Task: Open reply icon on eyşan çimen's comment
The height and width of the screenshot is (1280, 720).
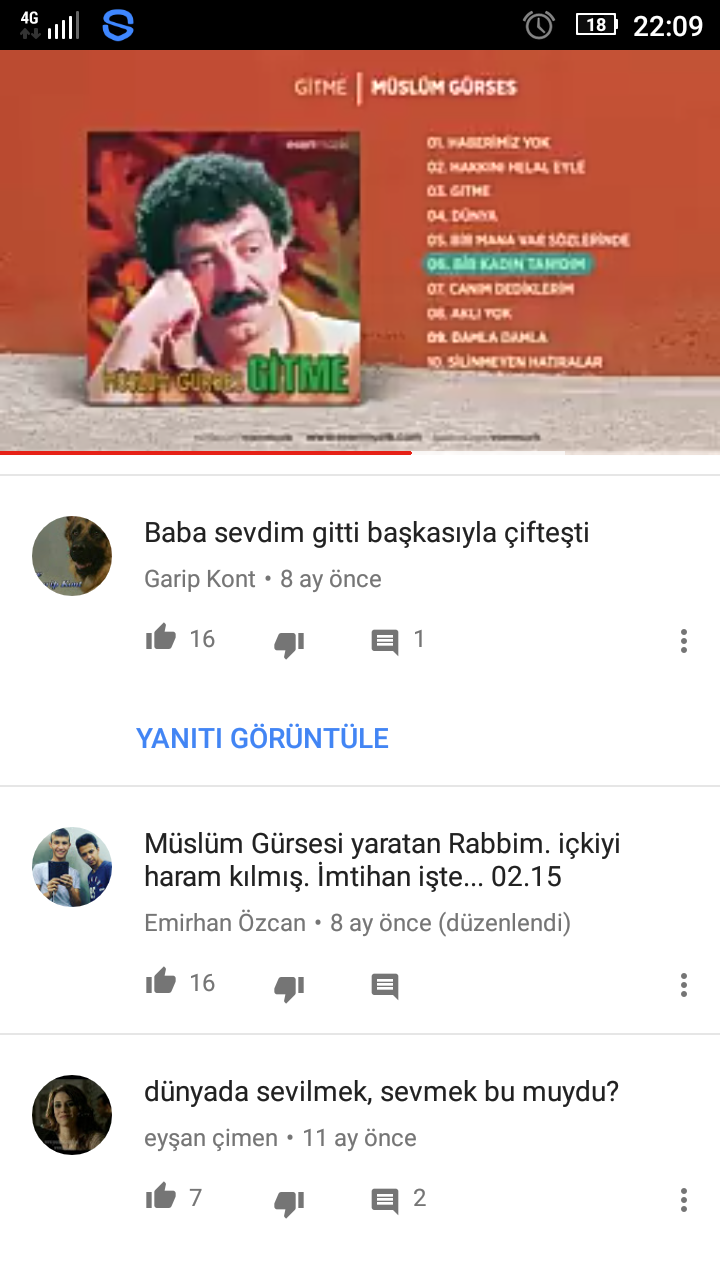Action: click(x=385, y=1201)
